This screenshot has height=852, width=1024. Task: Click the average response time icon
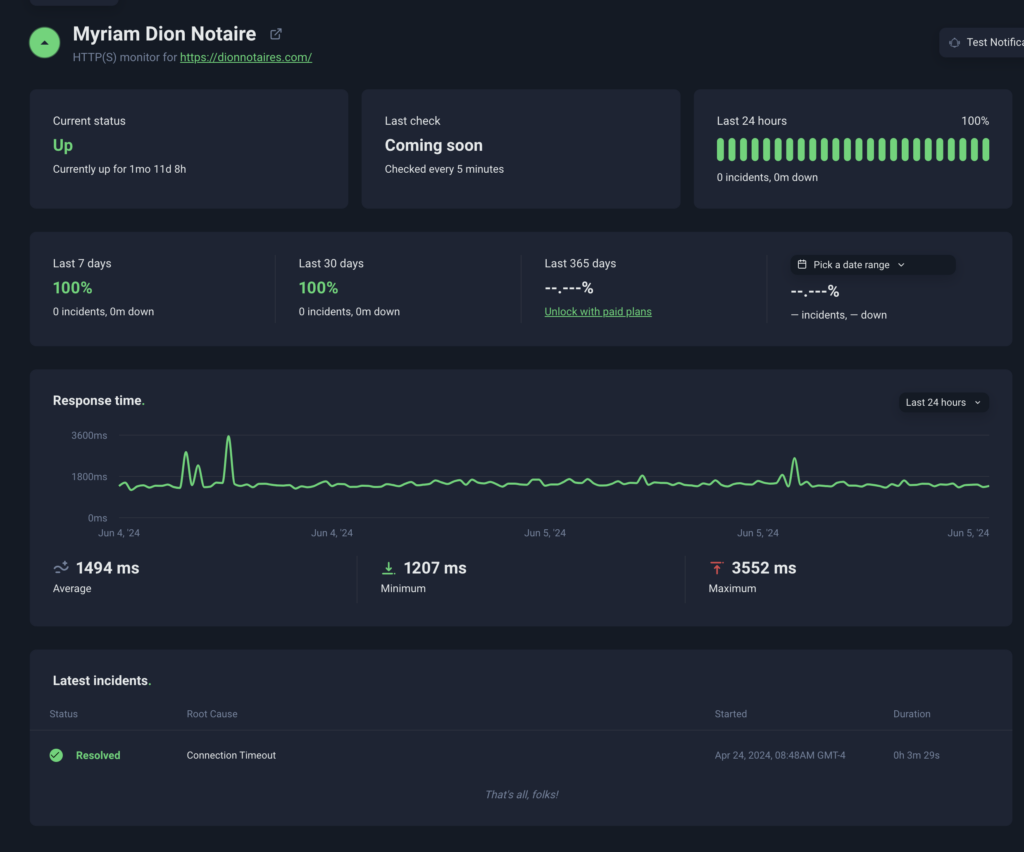pos(61,568)
